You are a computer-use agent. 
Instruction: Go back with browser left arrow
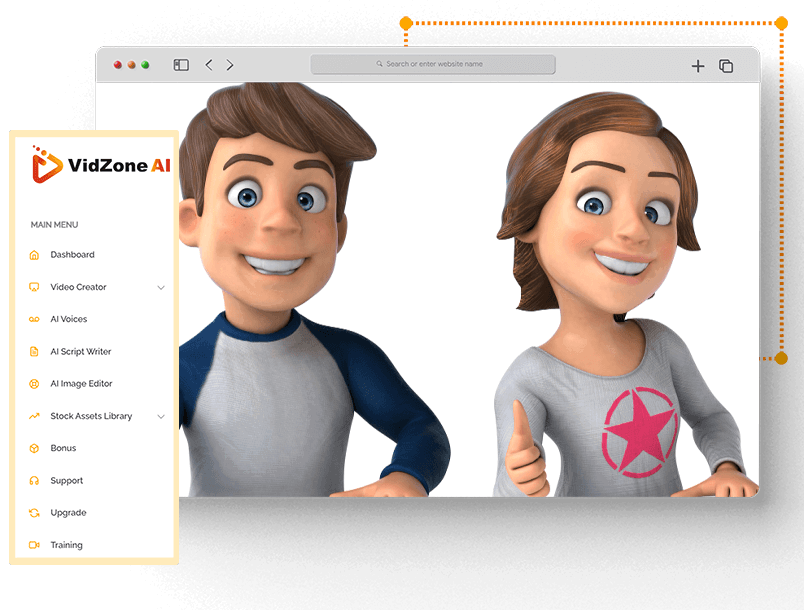209,65
